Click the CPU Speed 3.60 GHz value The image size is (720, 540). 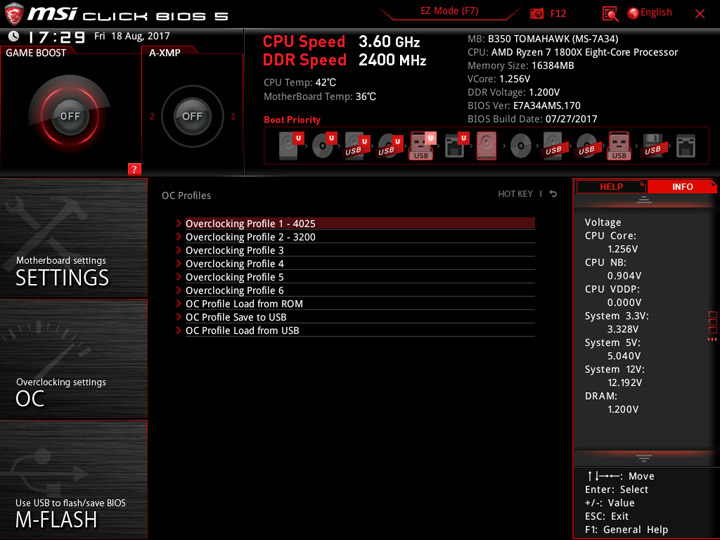389,42
